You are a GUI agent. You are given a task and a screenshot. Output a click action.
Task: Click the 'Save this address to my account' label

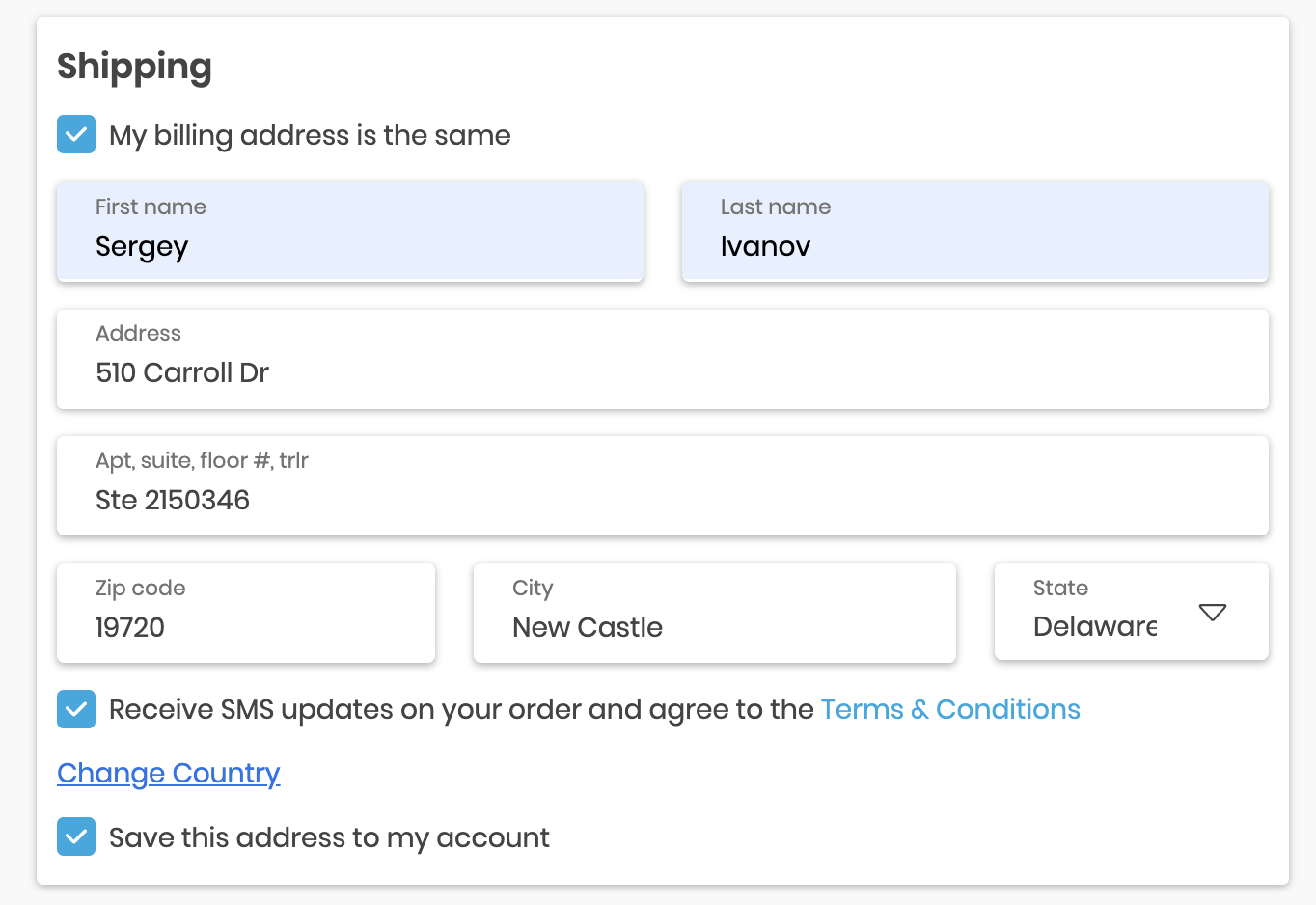pyautogui.click(x=329, y=837)
